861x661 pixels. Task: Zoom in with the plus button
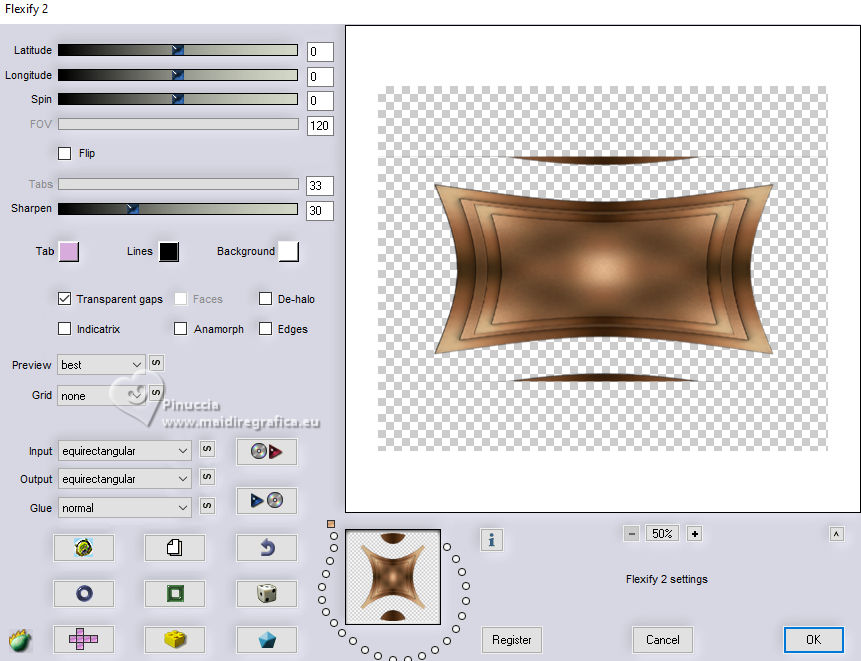[695, 534]
